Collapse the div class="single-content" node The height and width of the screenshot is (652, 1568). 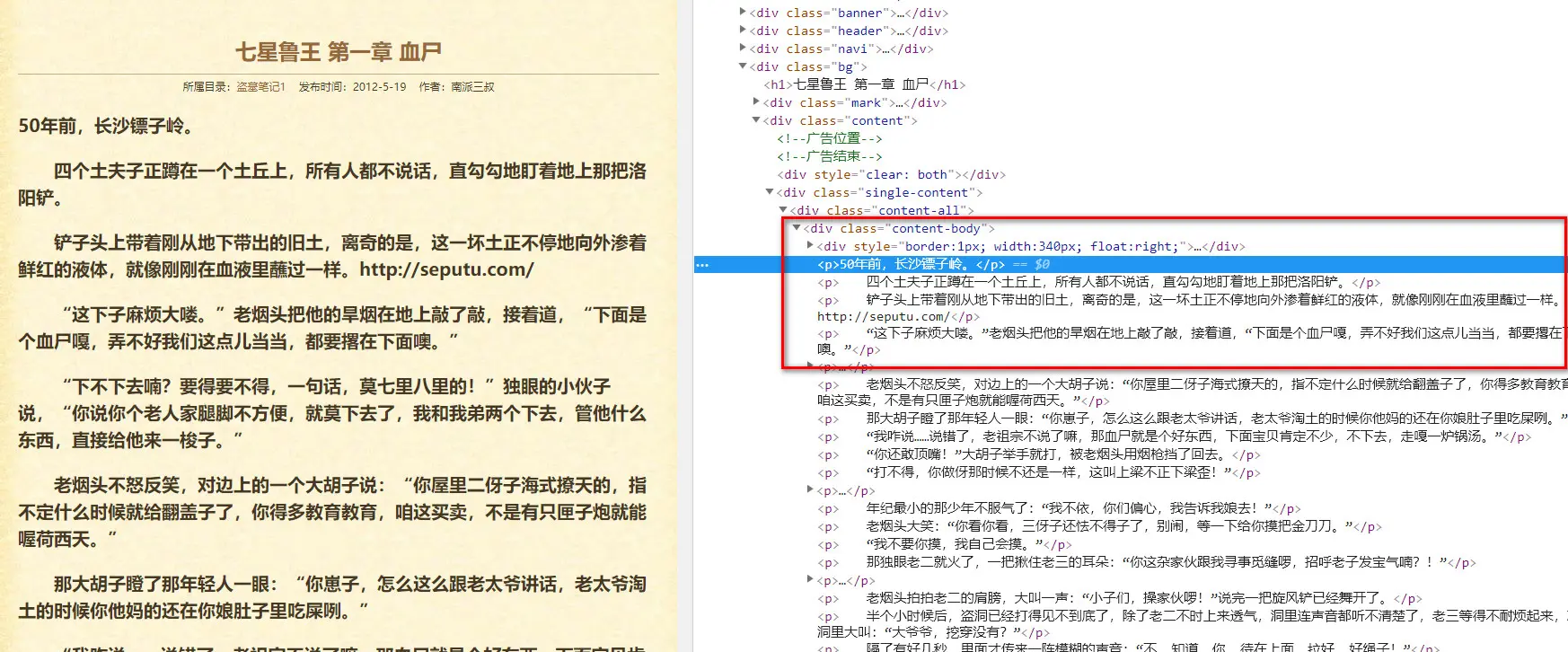770,191
